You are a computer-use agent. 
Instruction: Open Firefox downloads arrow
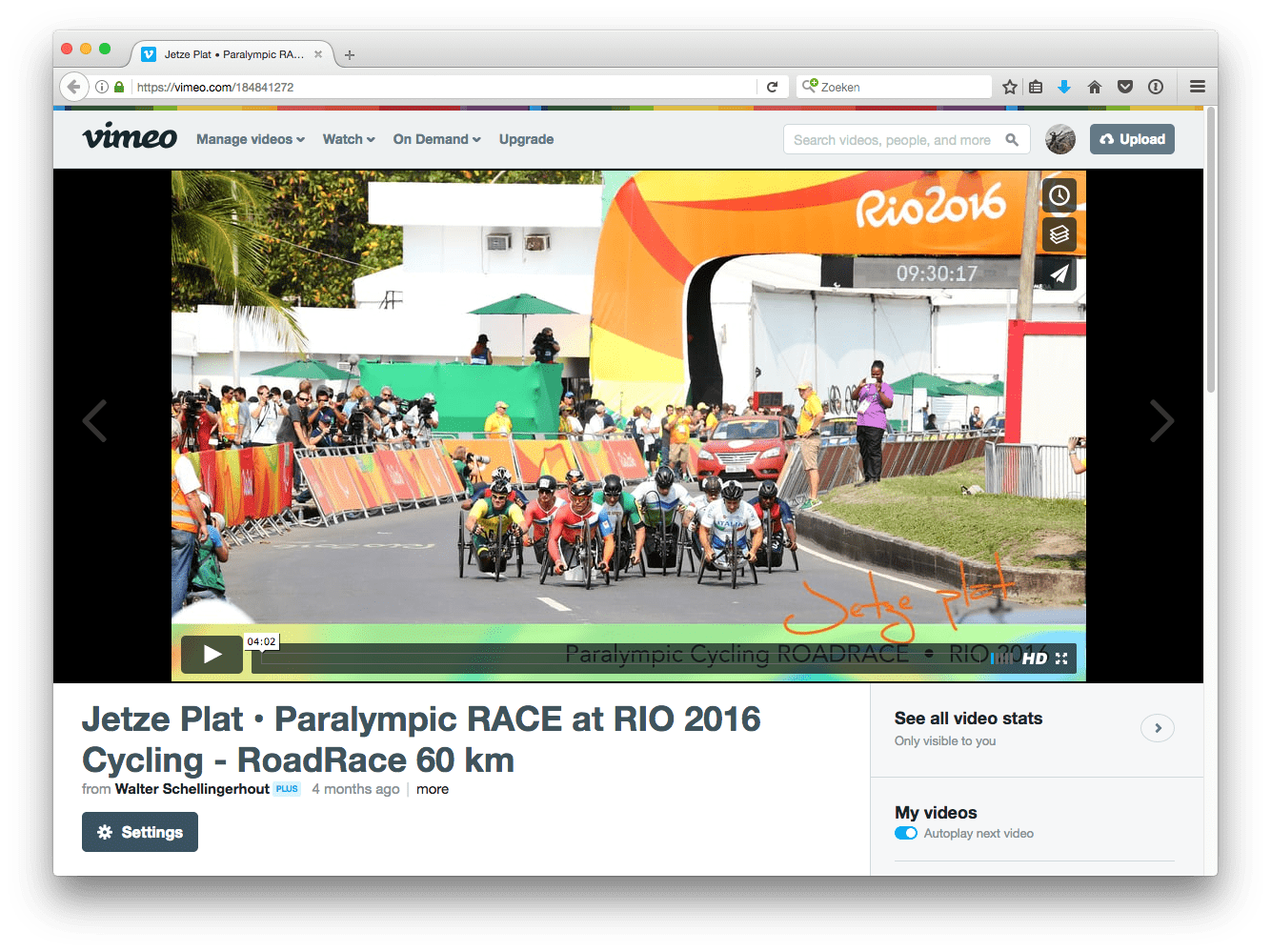pos(1064,87)
